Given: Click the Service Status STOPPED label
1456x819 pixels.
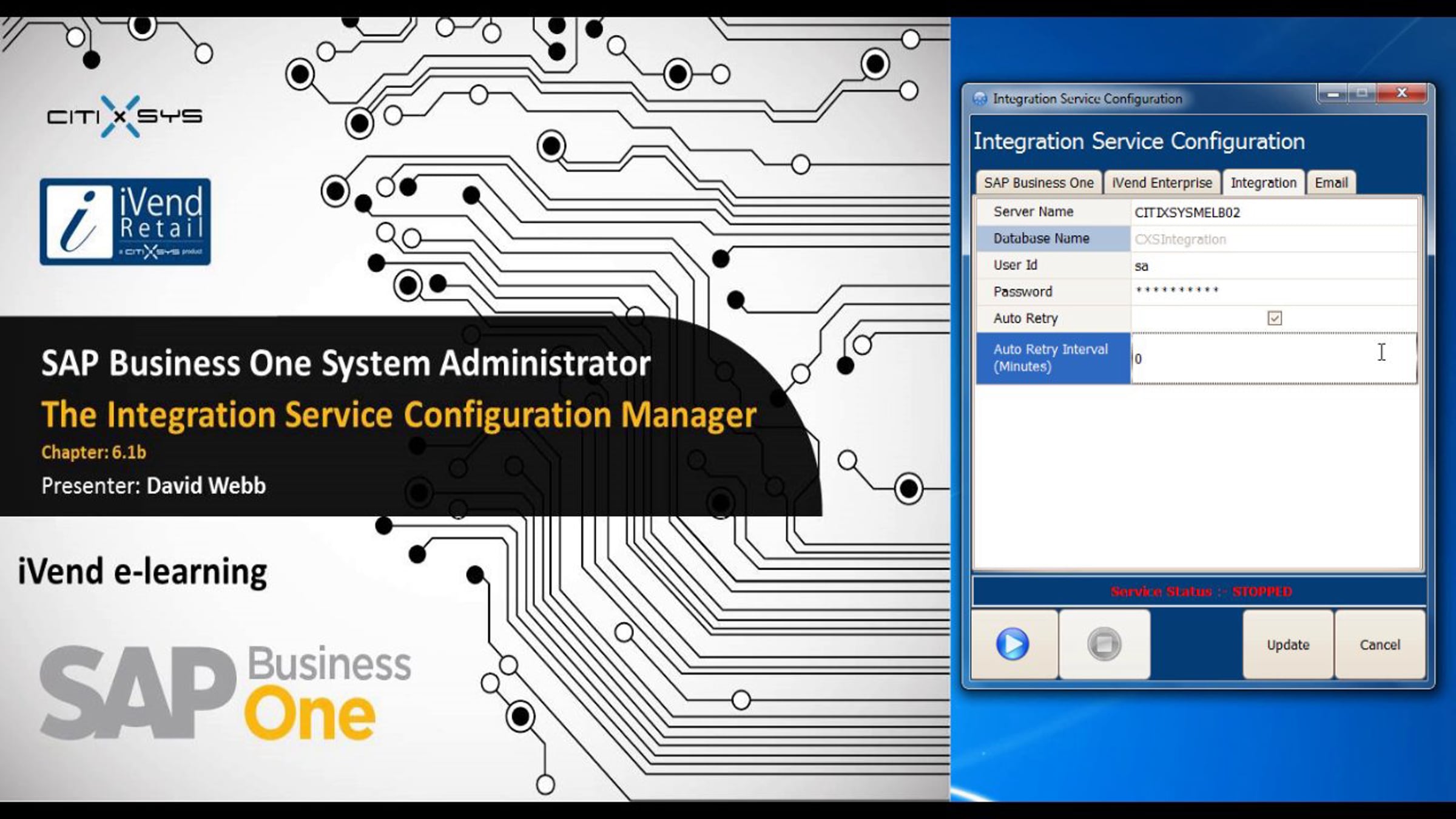Looking at the screenshot, I should pyautogui.click(x=1201, y=591).
